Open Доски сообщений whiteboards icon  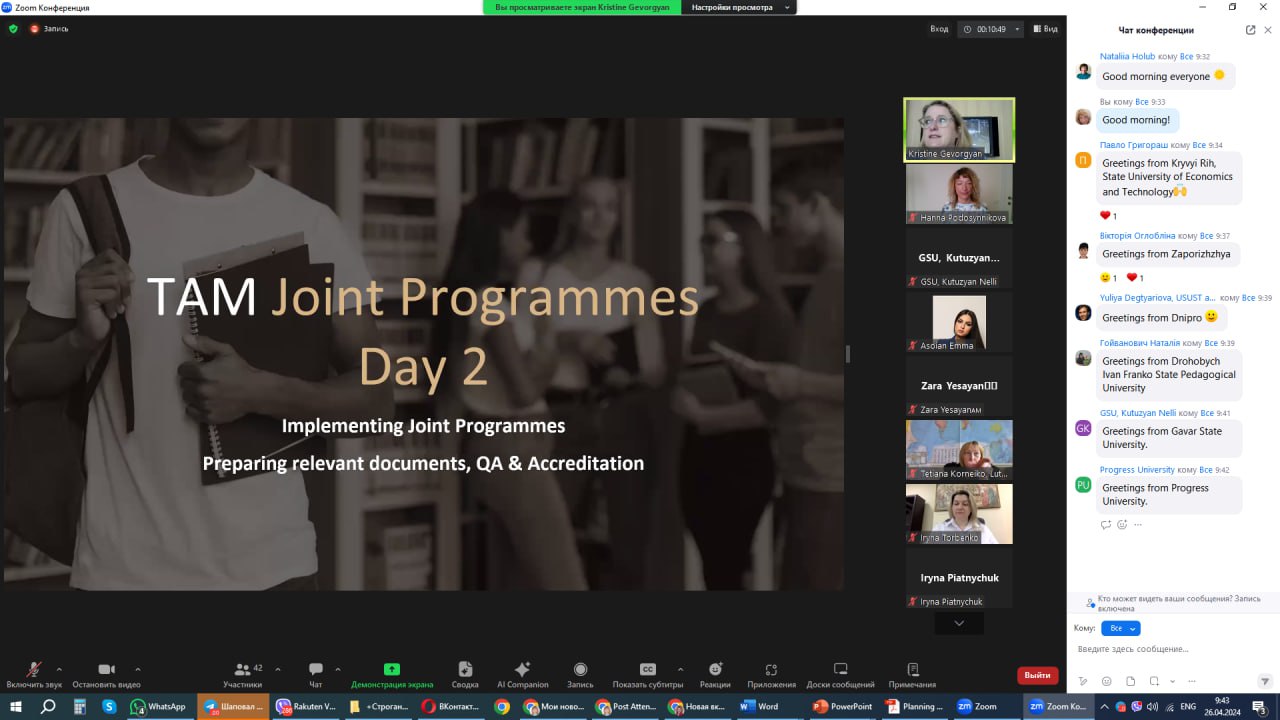[x=840, y=670]
